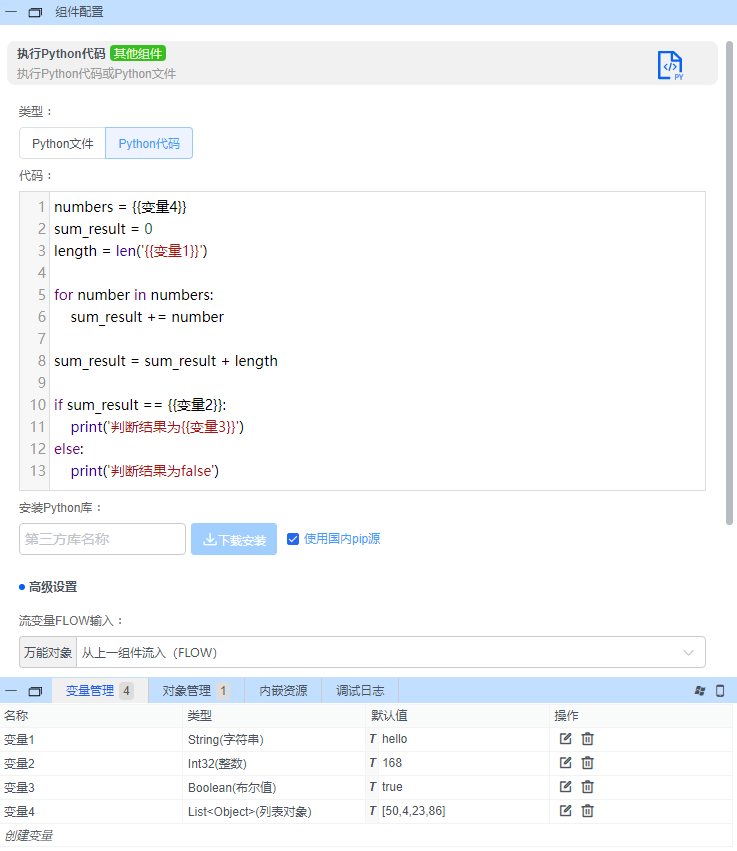Image resolution: width=737 pixels, height=851 pixels.
Task: Open the 流变量FLOW输入 dropdown
Action: pos(390,653)
